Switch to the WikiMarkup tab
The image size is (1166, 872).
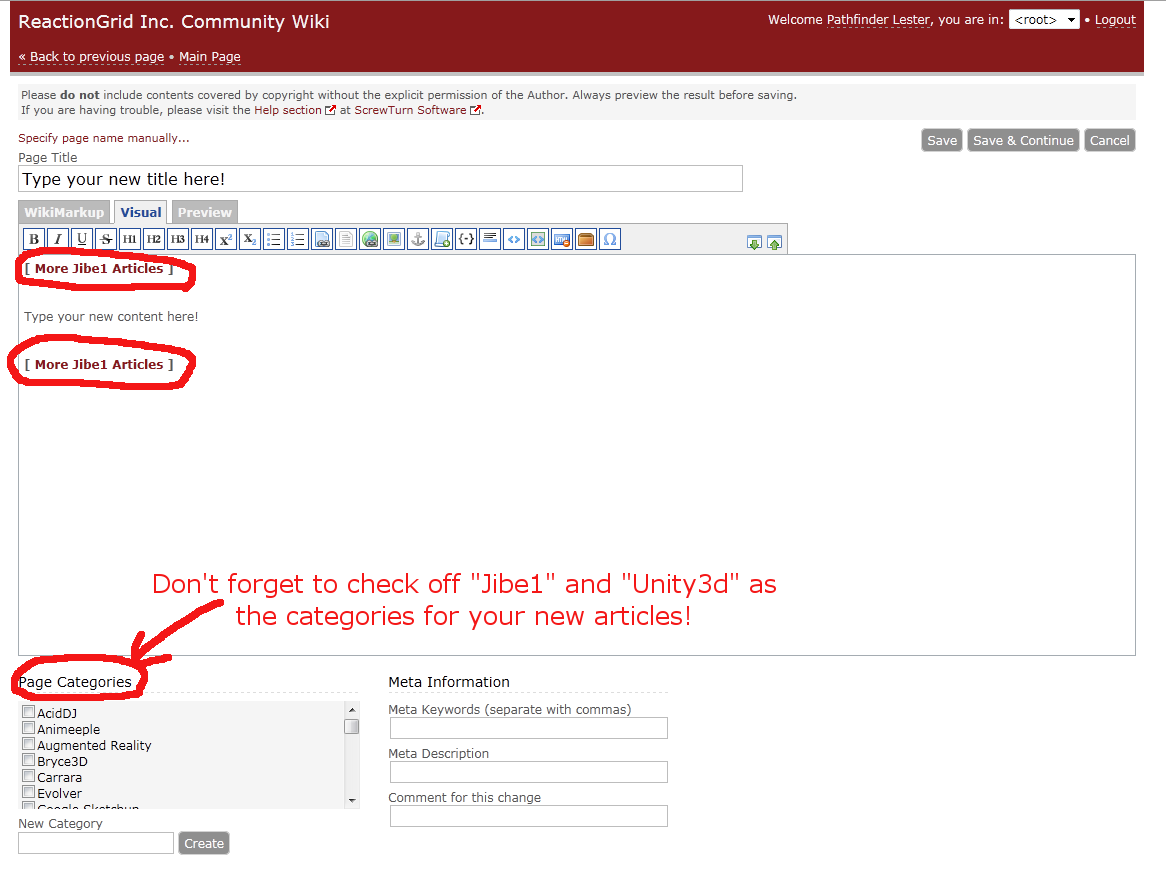[x=64, y=212]
